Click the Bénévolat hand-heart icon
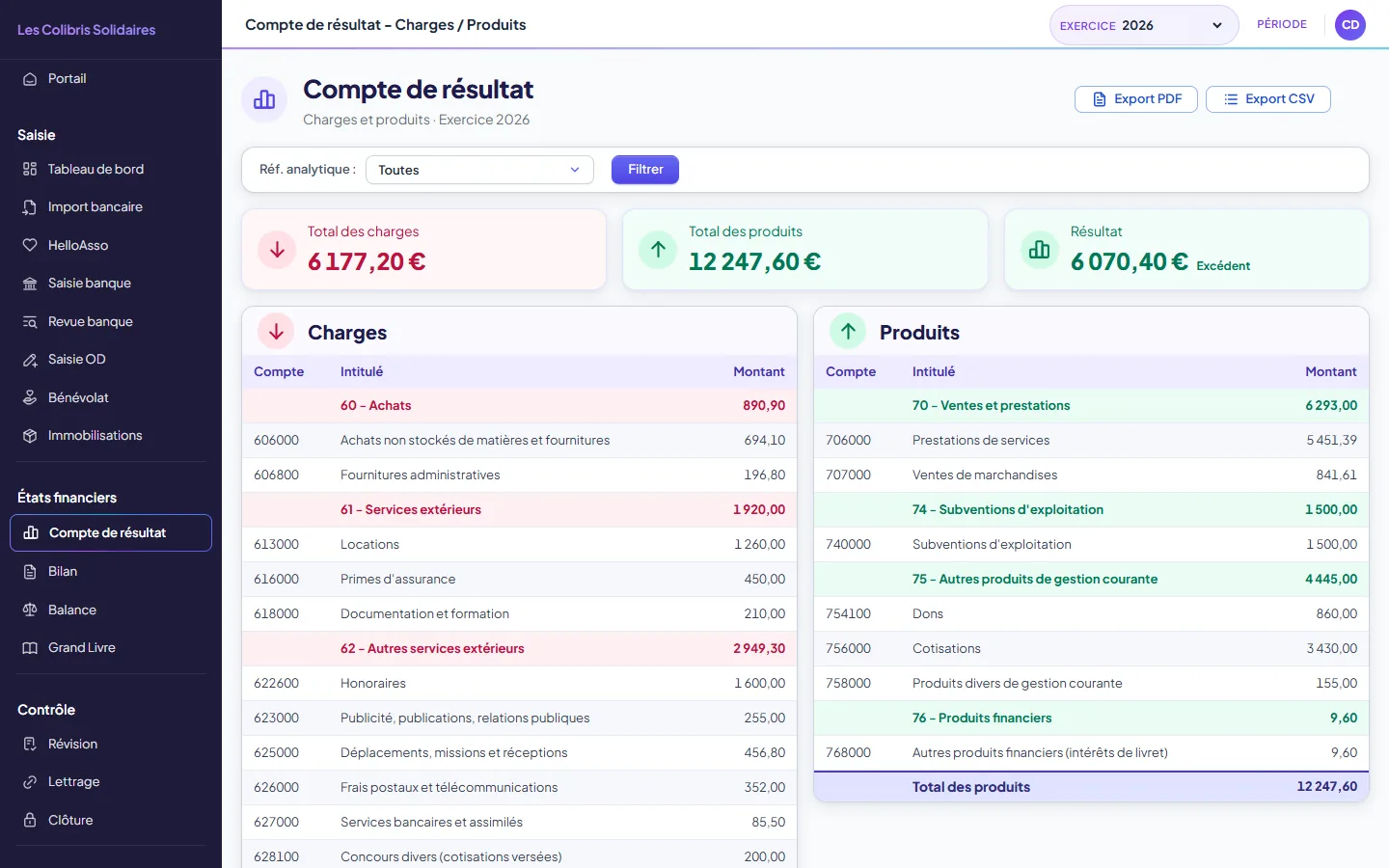This screenshot has width=1389, height=868. (30, 397)
